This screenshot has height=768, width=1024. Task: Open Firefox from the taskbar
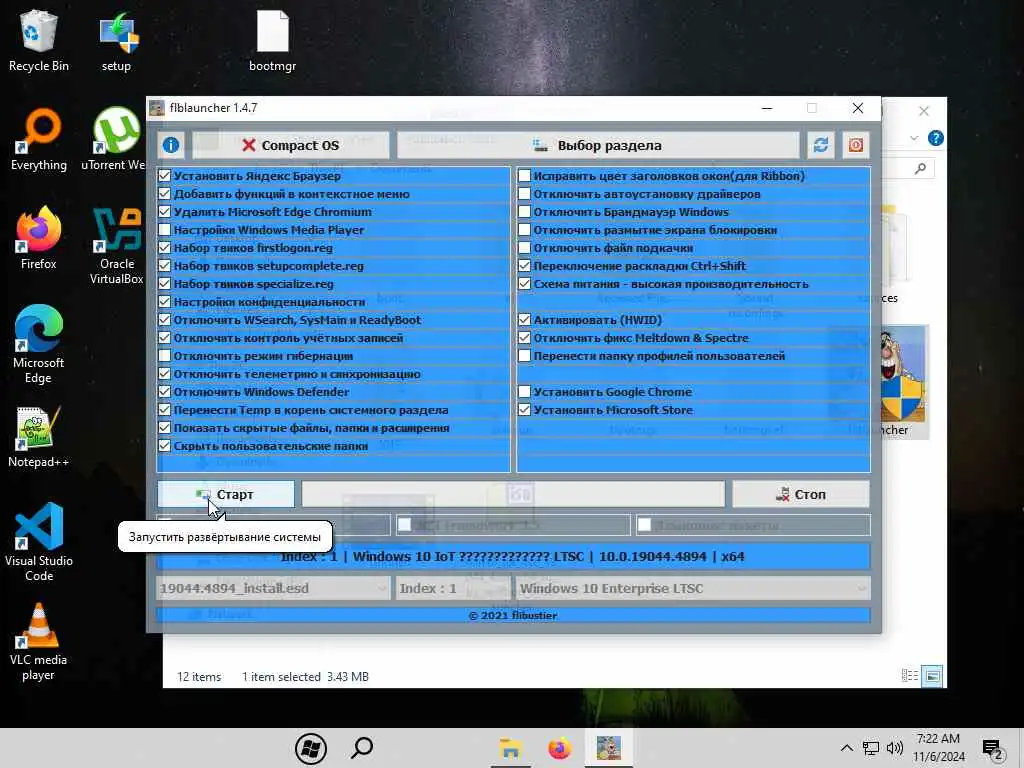tap(559, 748)
